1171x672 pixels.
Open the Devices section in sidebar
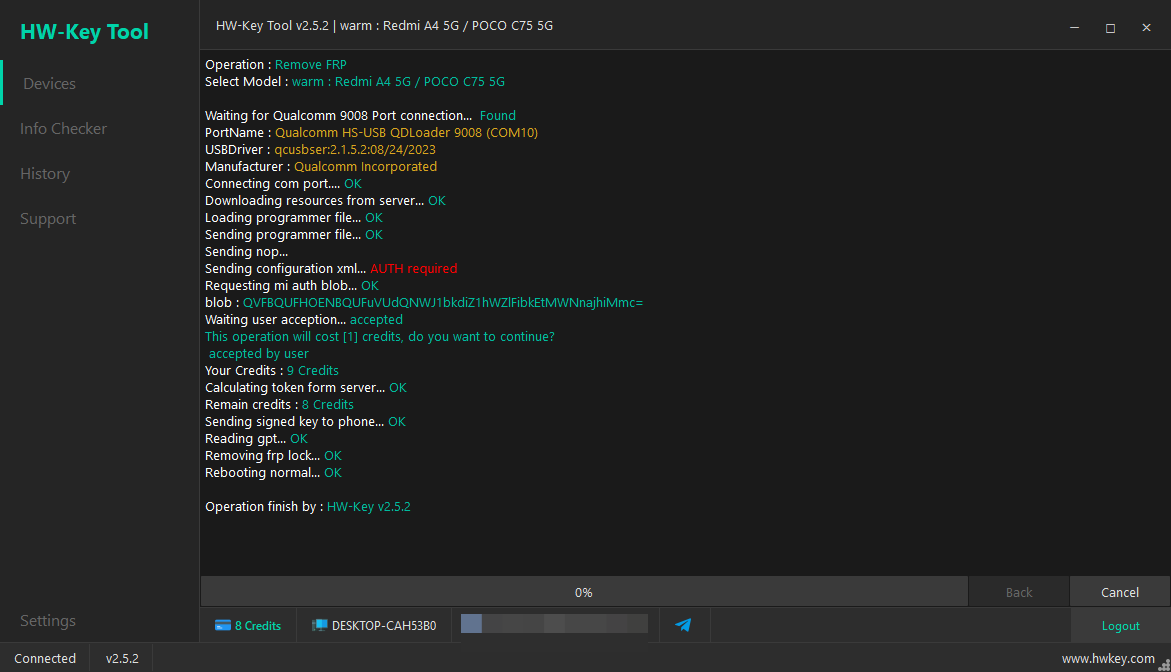coord(49,84)
